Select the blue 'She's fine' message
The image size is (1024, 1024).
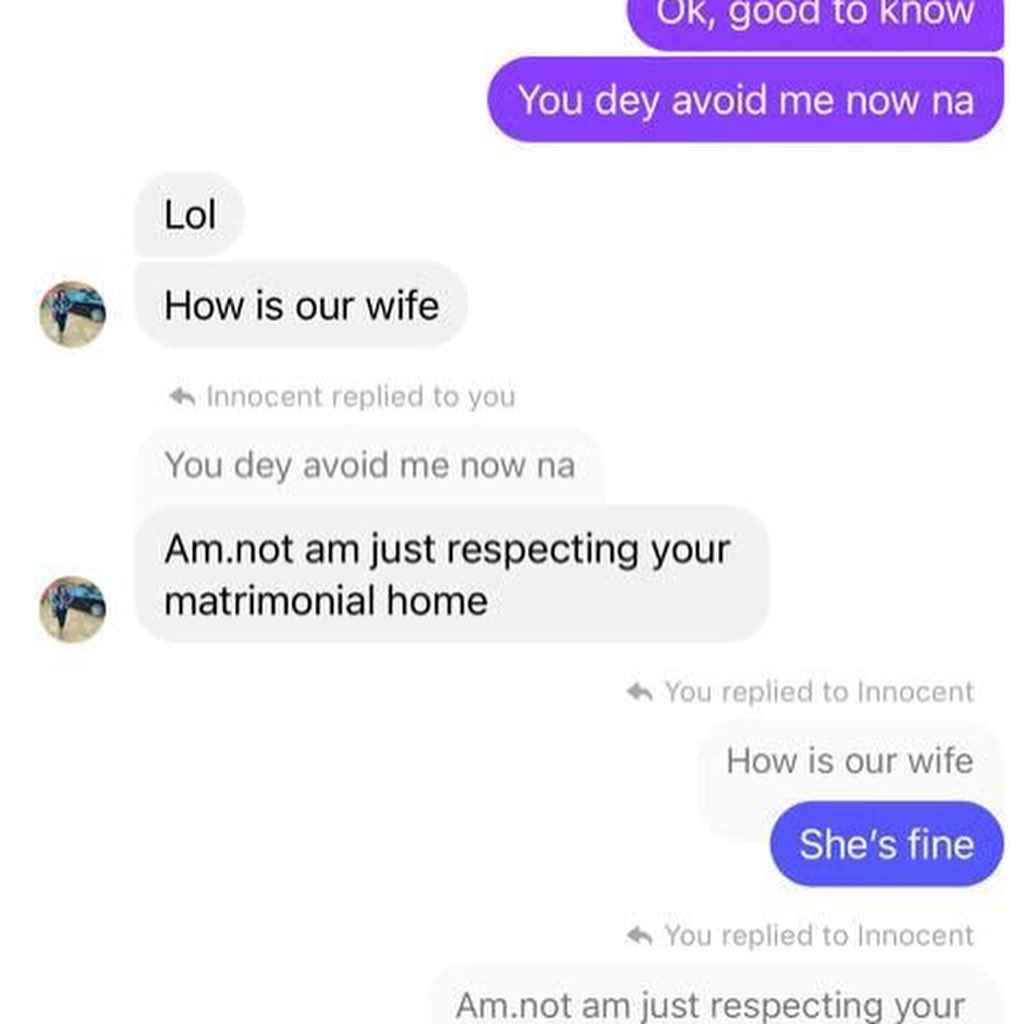(x=887, y=844)
